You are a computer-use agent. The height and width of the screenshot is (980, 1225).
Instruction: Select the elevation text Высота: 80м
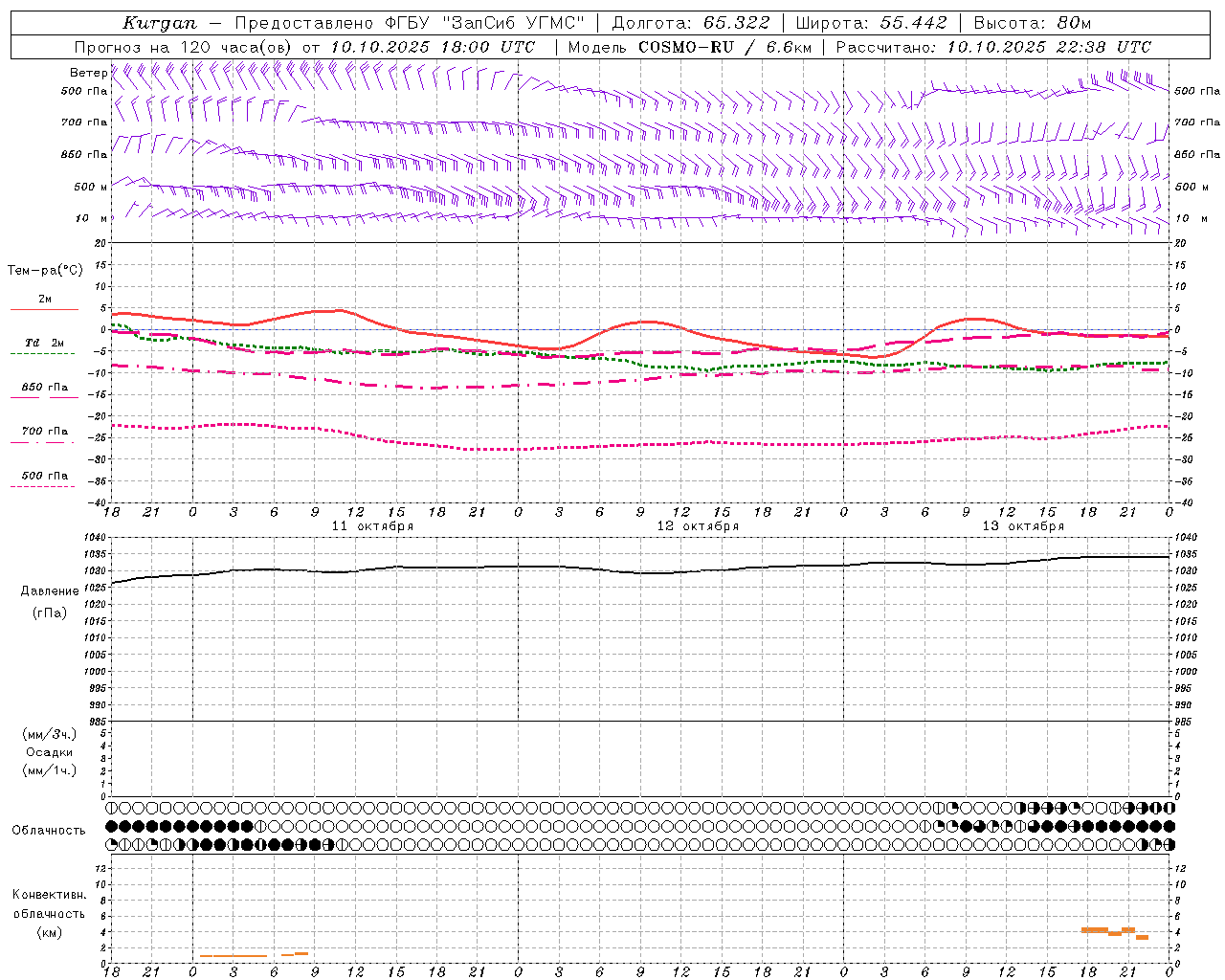tap(1033, 23)
